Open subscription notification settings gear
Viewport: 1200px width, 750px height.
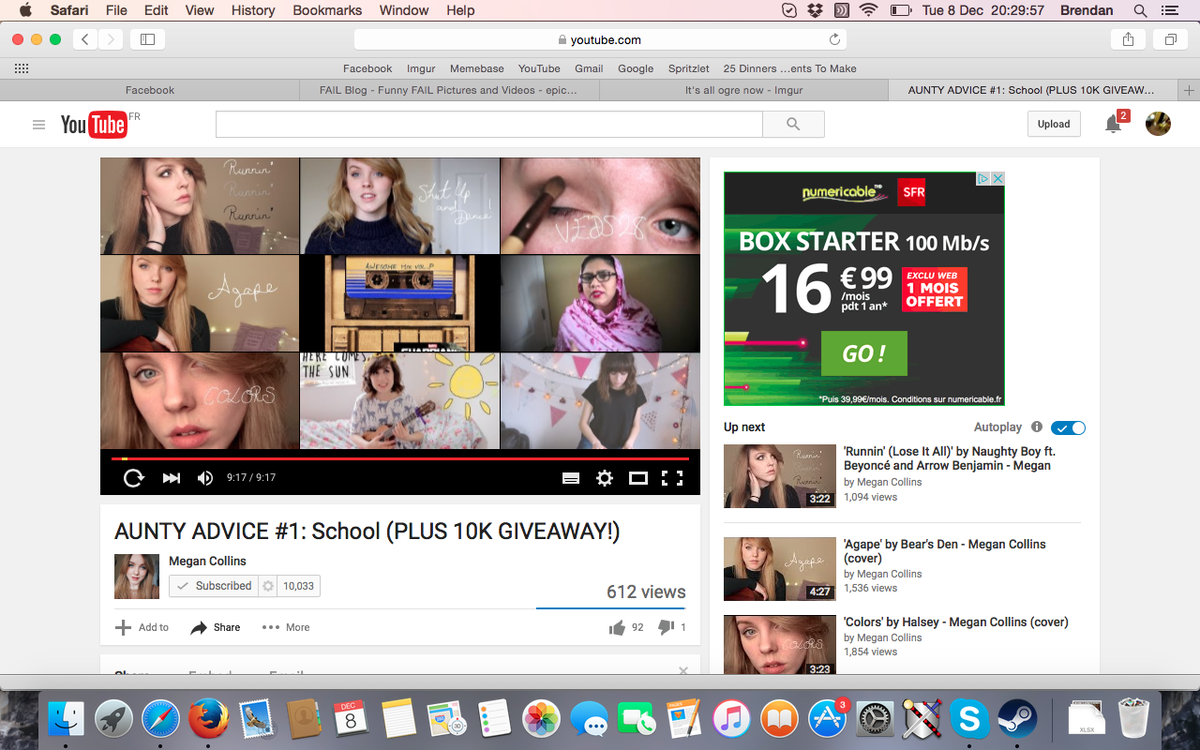(268, 586)
